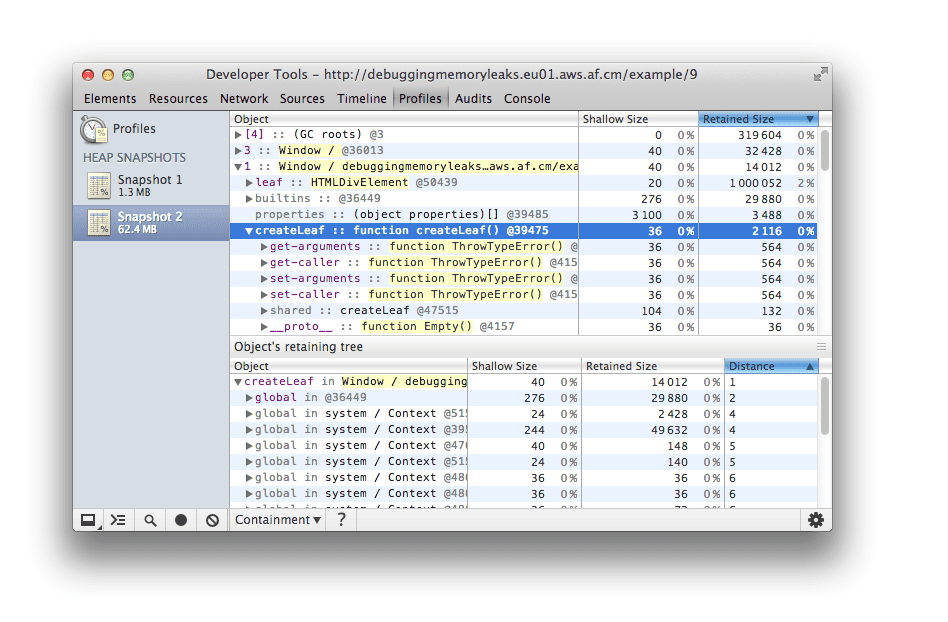The image size is (948, 622).
Task: Switch to the Timeline tab
Action: point(361,99)
